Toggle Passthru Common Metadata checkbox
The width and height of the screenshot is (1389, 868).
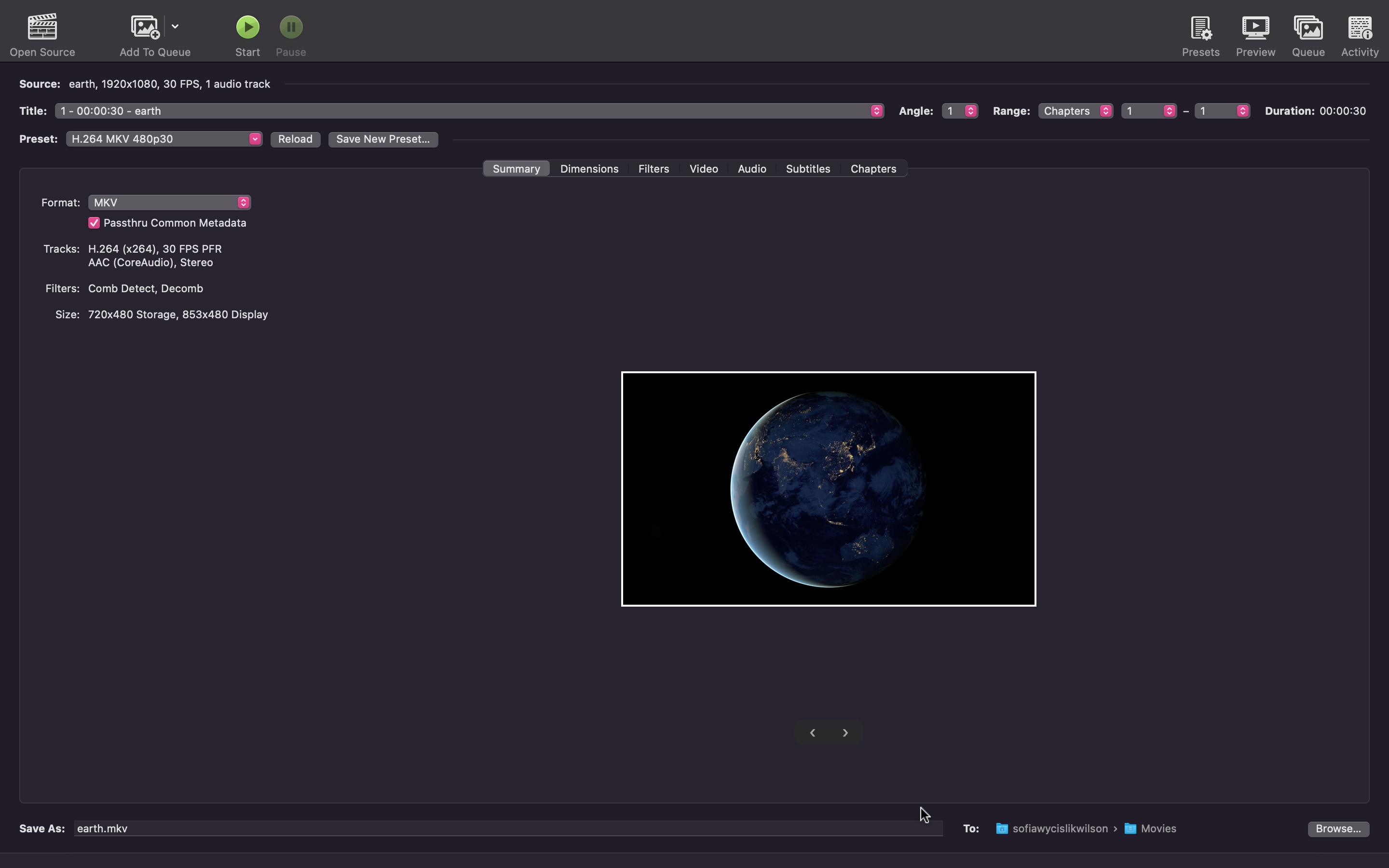click(94, 223)
